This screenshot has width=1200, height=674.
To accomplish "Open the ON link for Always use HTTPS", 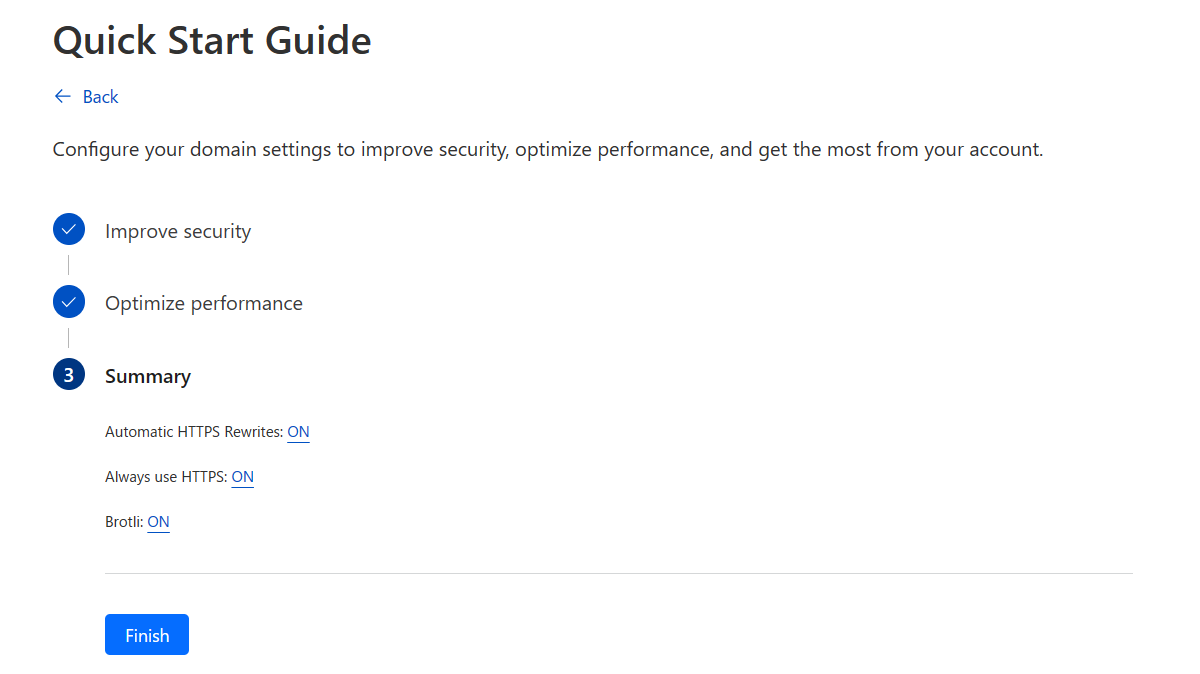I will pos(242,477).
